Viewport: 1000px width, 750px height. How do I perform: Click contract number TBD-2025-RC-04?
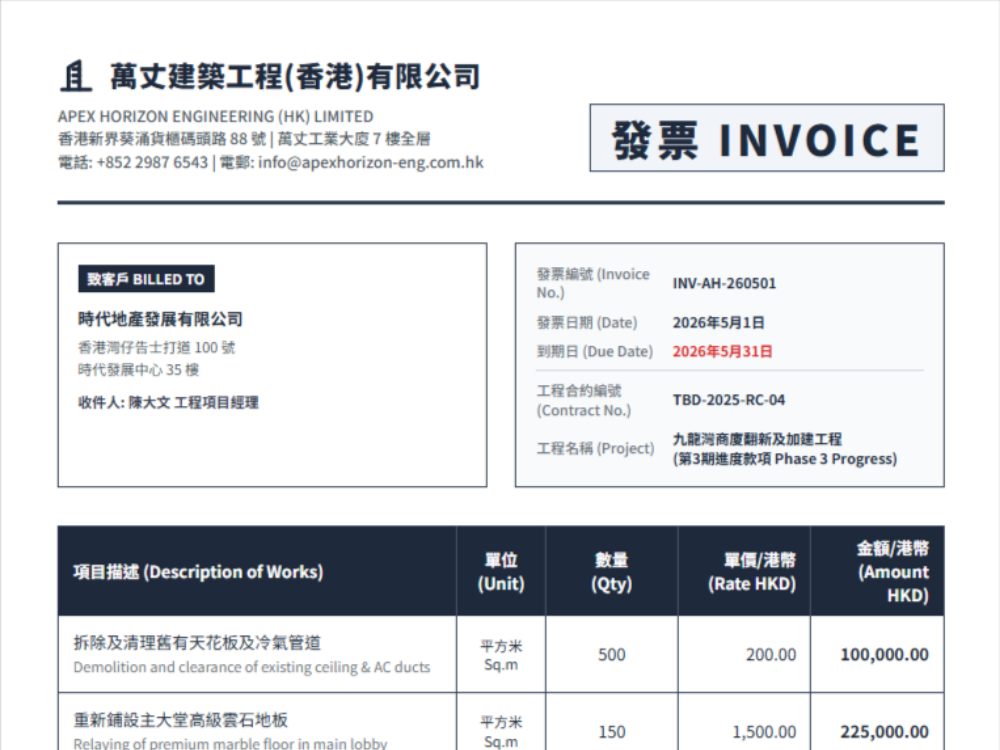[729, 400]
